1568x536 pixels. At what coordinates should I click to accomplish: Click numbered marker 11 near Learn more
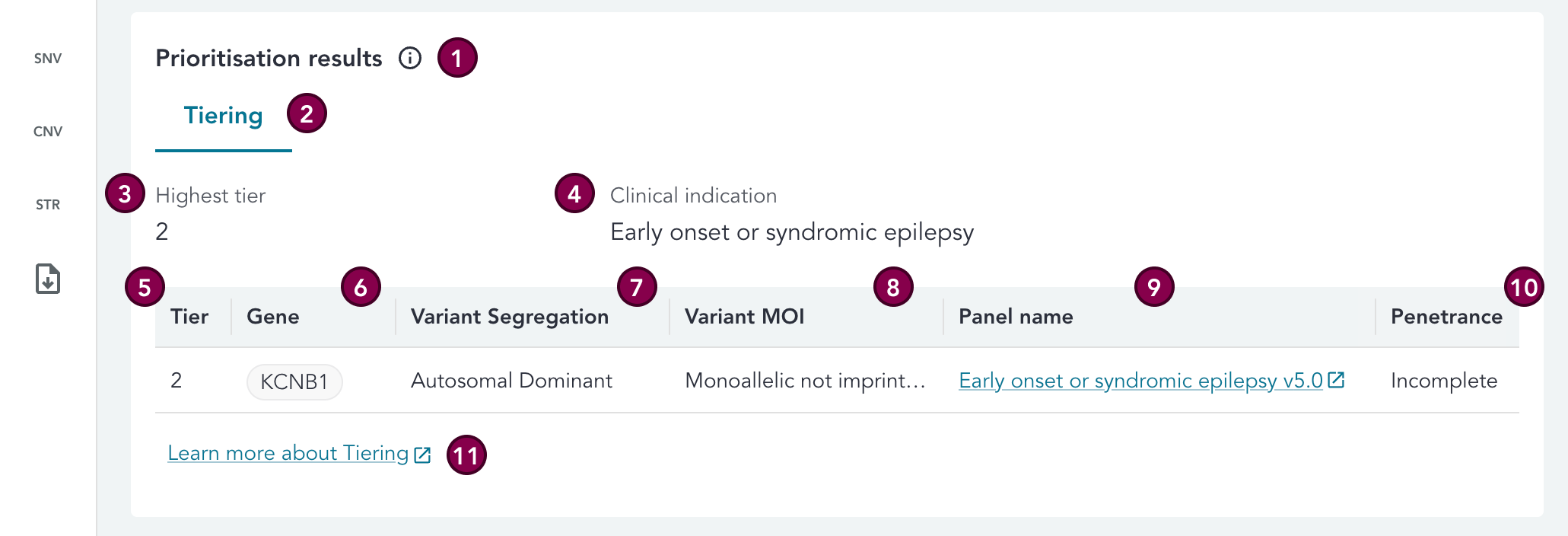pos(466,455)
